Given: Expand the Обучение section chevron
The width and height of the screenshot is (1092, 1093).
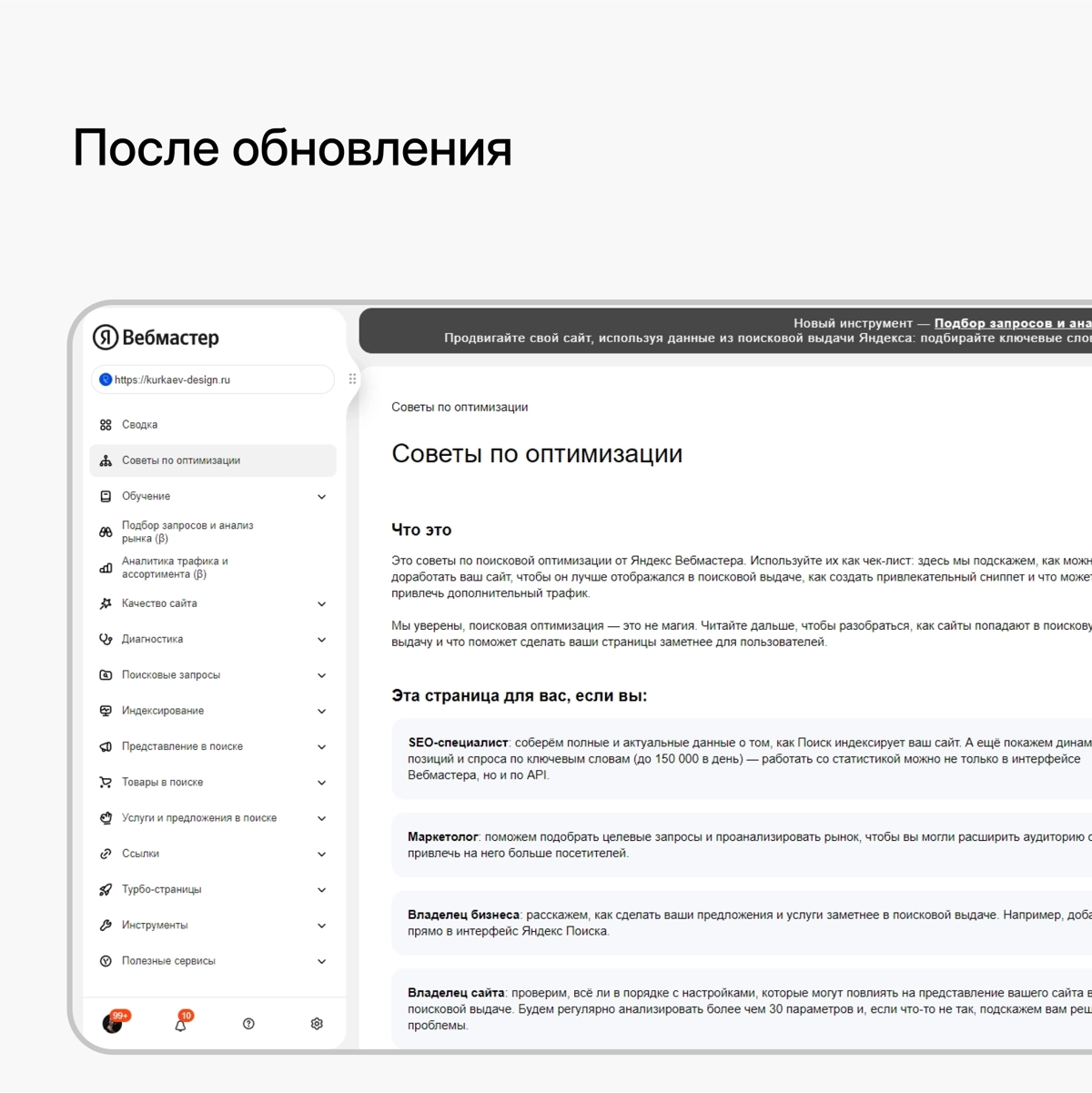Looking at the screenshot, I should (321, 497).
